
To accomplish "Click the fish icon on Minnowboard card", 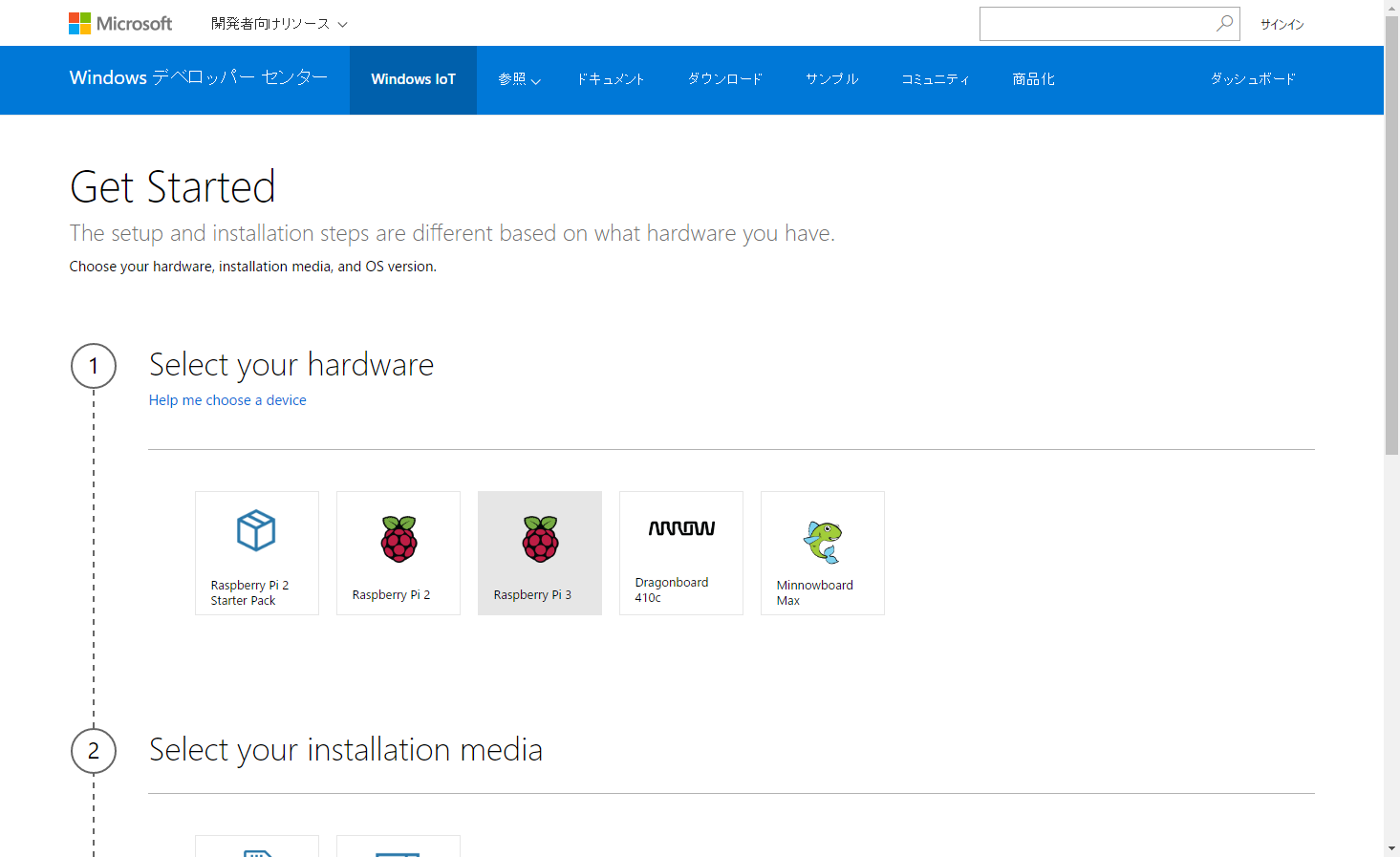I will pos(823,542).
